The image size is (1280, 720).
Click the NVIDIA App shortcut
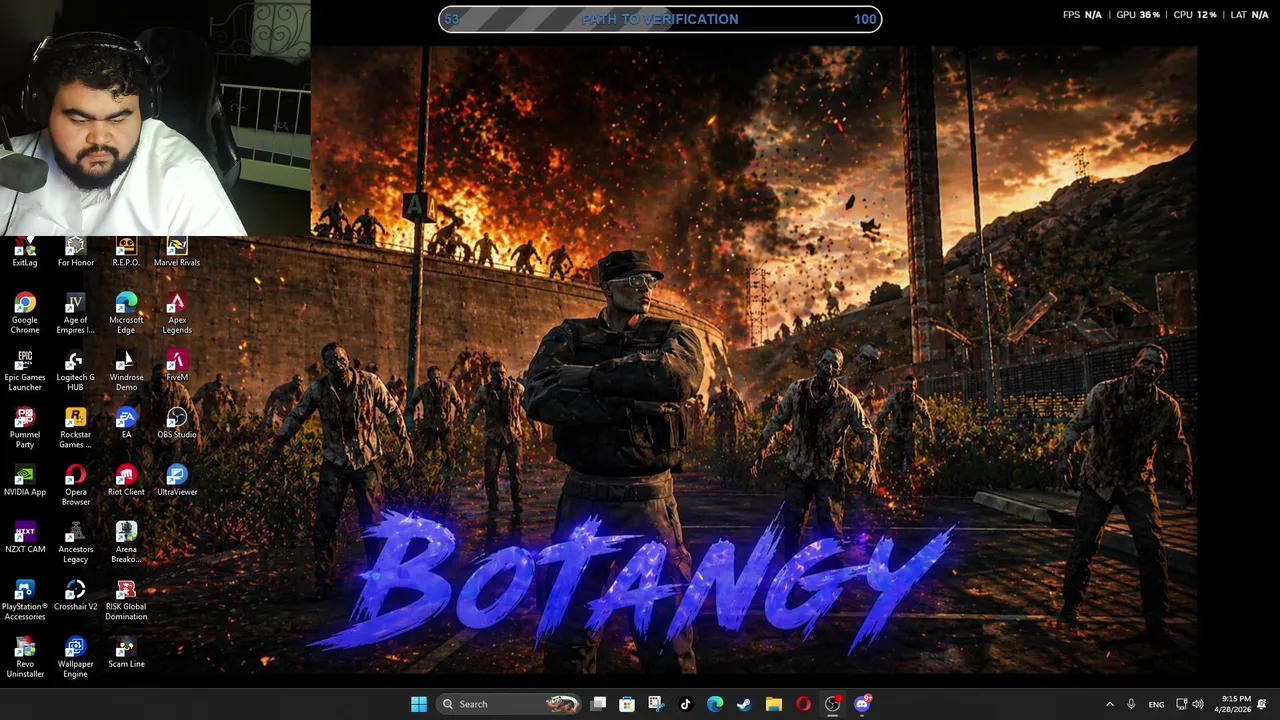point(25,481)
